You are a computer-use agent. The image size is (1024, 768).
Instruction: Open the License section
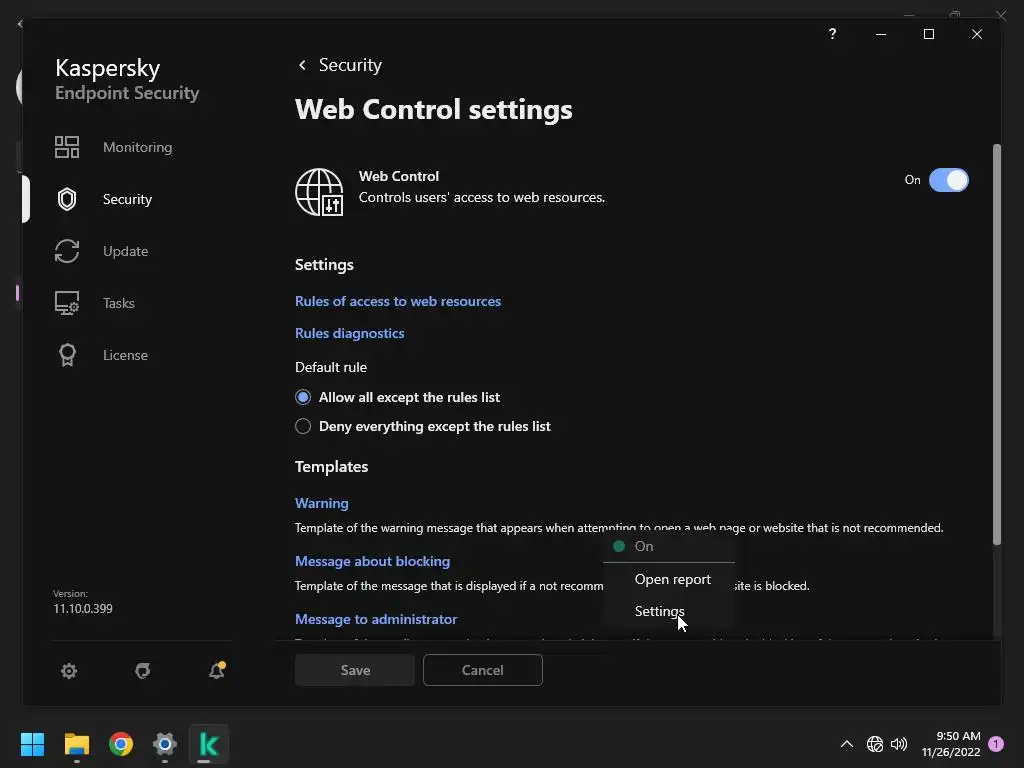pos(125,355)
